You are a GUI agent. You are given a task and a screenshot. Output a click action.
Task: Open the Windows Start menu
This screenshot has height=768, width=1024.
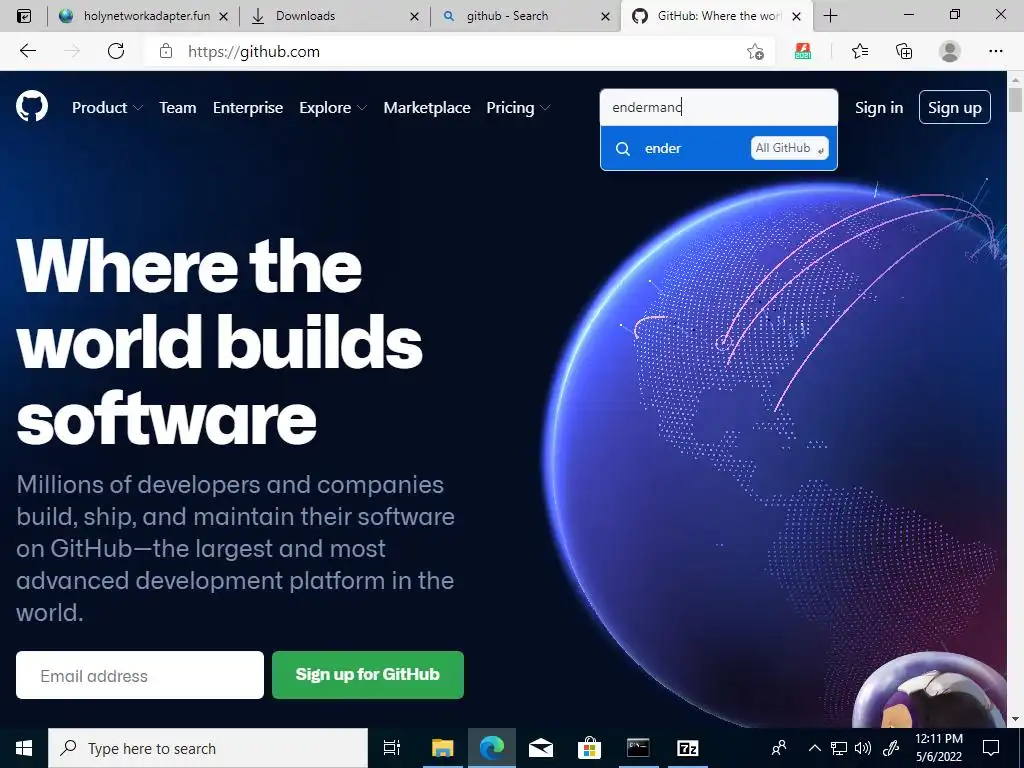tap(24, 748)
